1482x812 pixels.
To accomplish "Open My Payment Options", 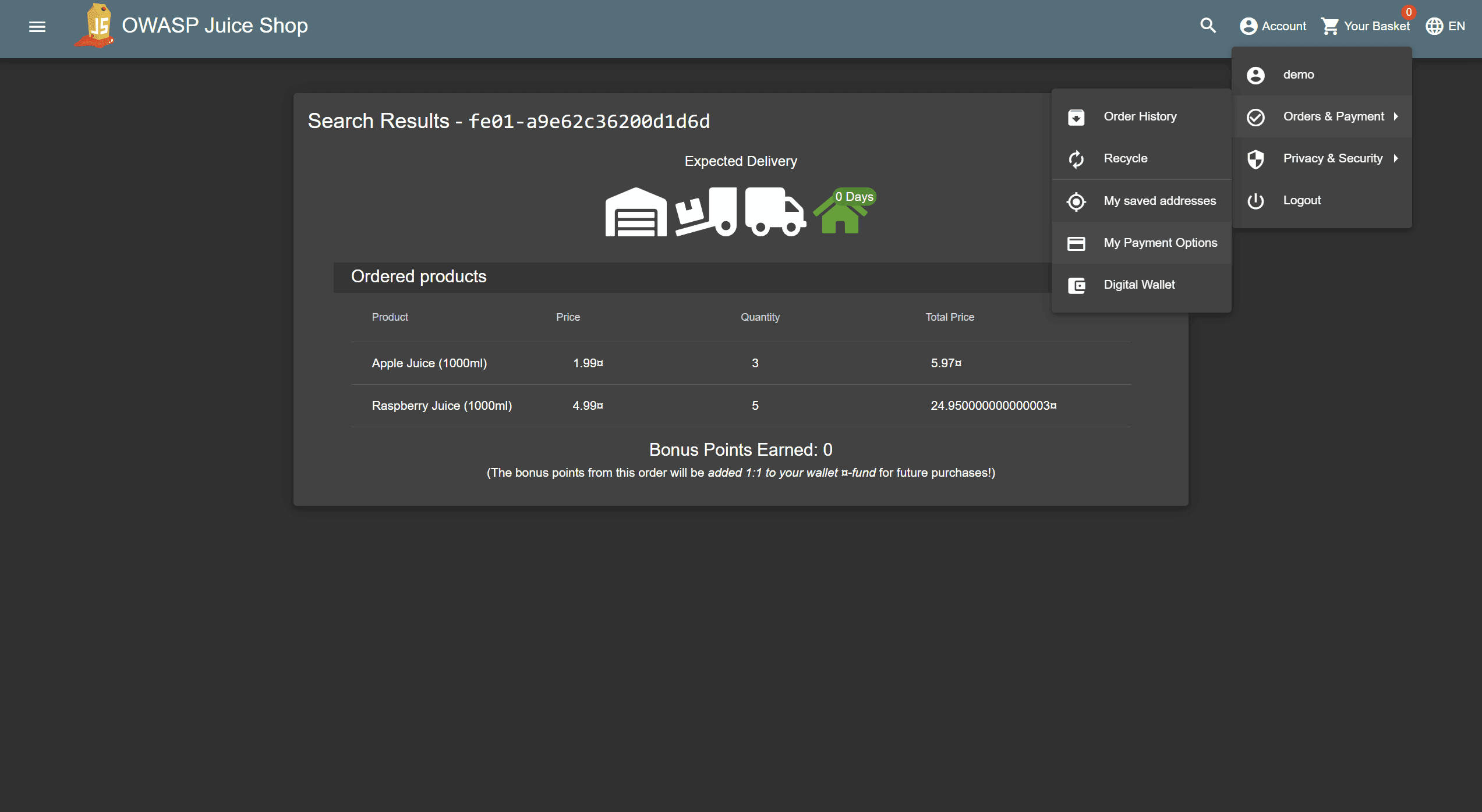I will [x=1141, y=243].
